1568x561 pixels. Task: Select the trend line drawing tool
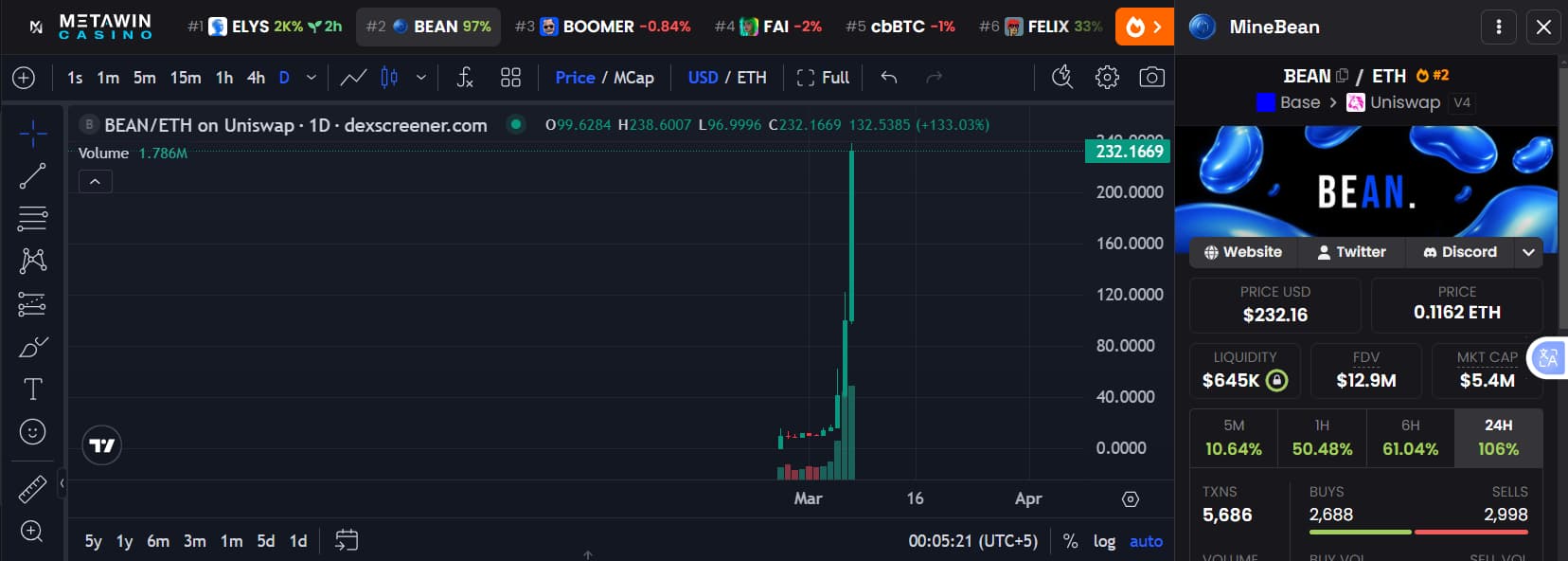32,175
